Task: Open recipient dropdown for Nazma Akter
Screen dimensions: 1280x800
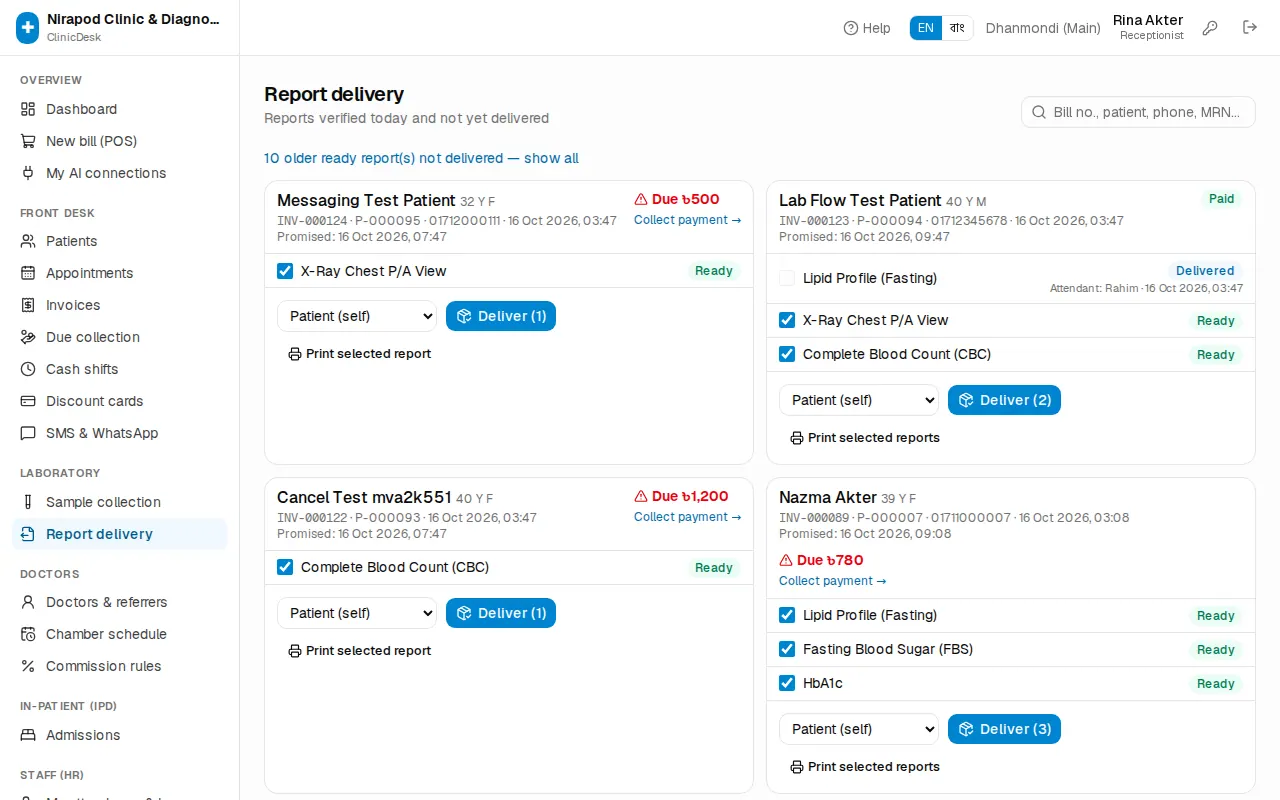Action: click(x=859, y=729)
